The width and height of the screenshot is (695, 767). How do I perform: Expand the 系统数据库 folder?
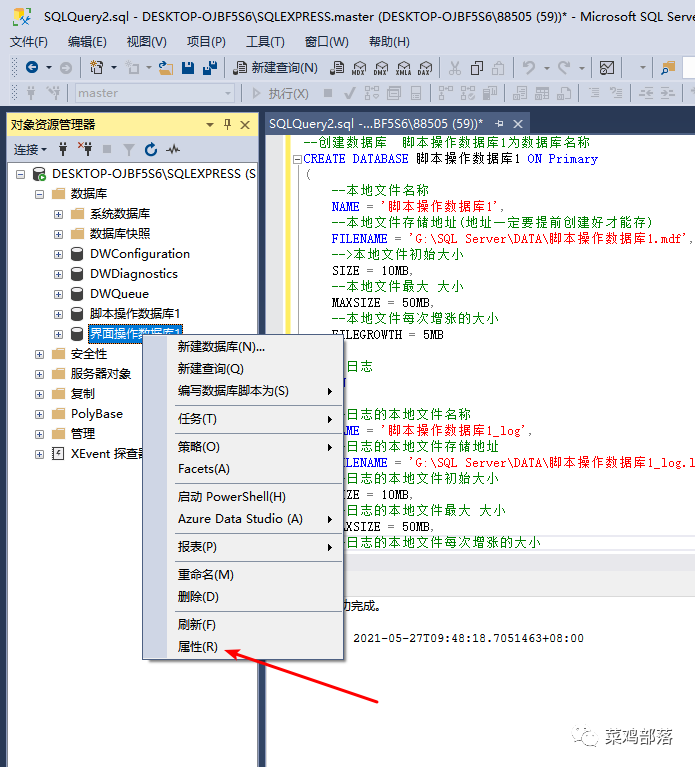(58, 214)
